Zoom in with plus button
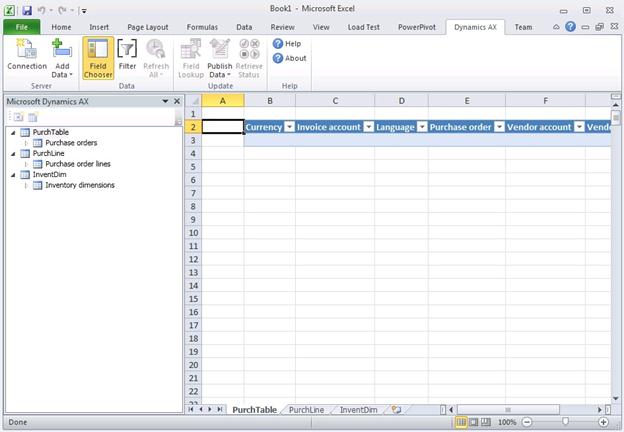 point(603,422)
